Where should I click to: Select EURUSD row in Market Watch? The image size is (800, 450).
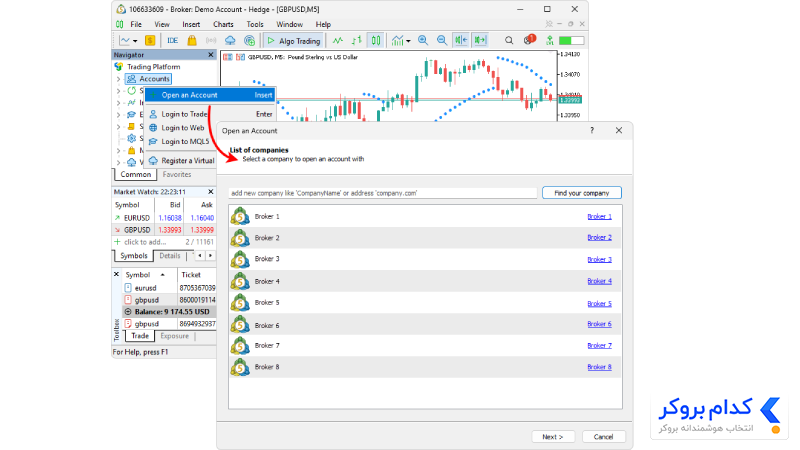coord(164,218)
